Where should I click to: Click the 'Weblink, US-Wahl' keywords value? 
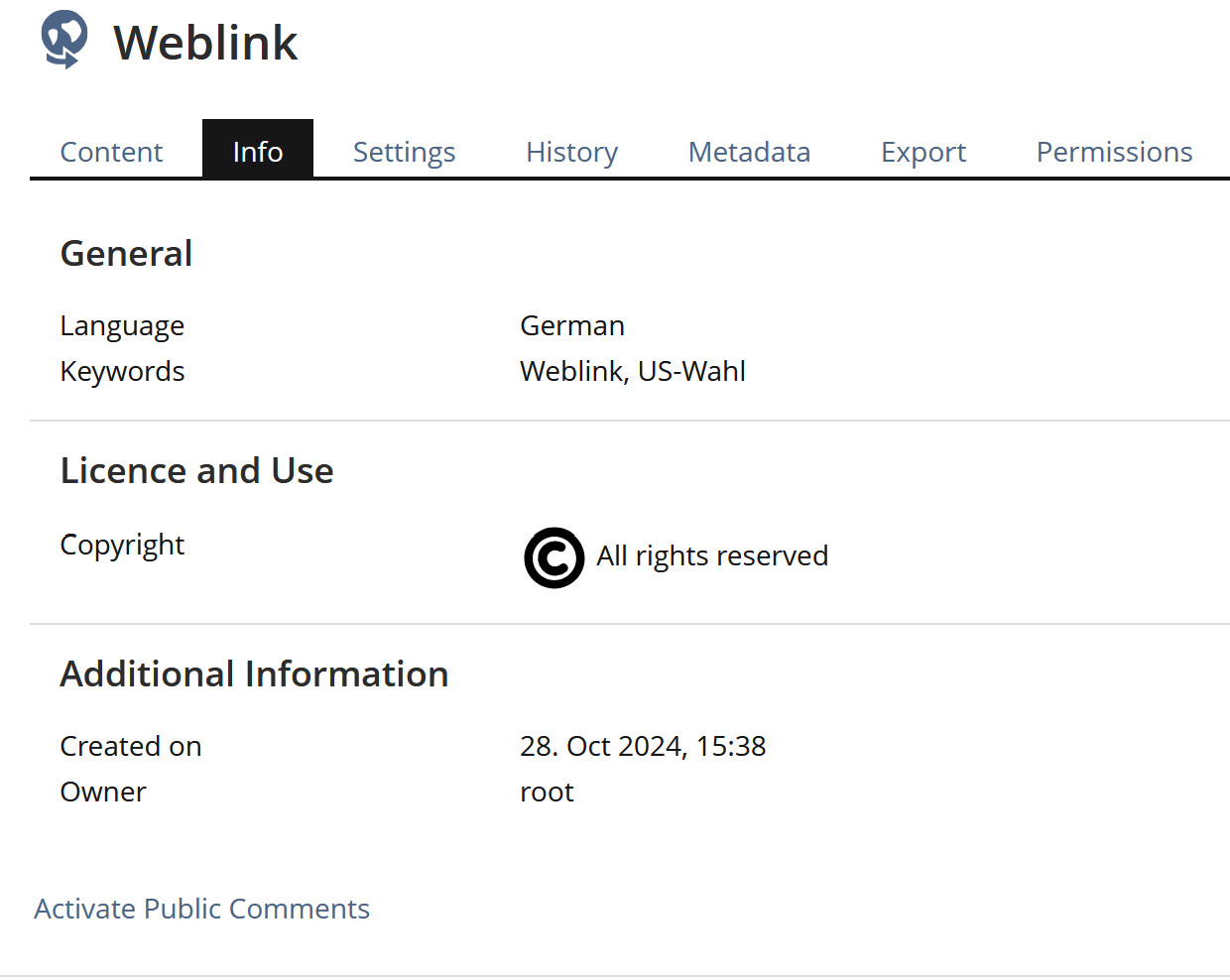click(x=633, y=371)
